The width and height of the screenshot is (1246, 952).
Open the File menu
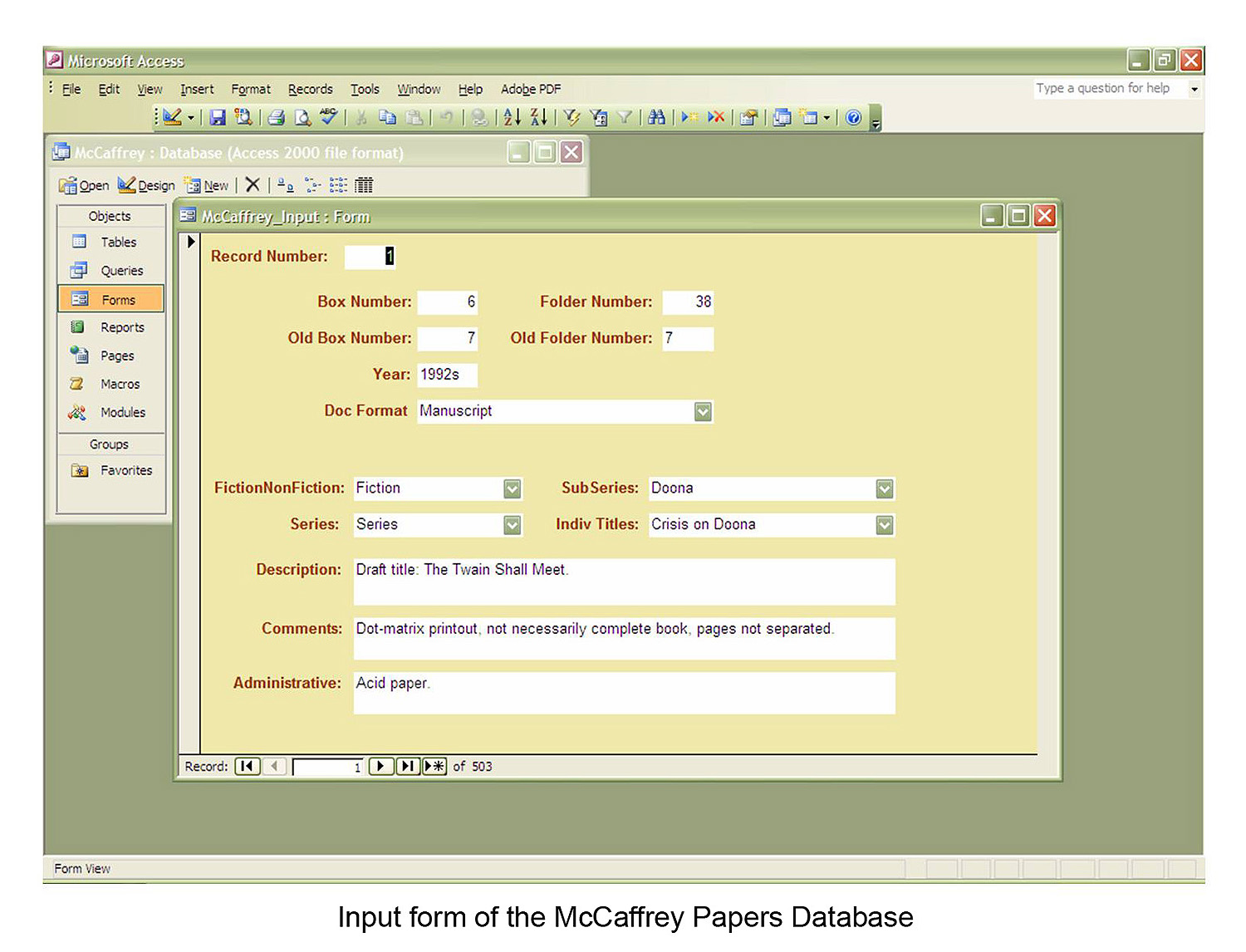tap(71, 89)
